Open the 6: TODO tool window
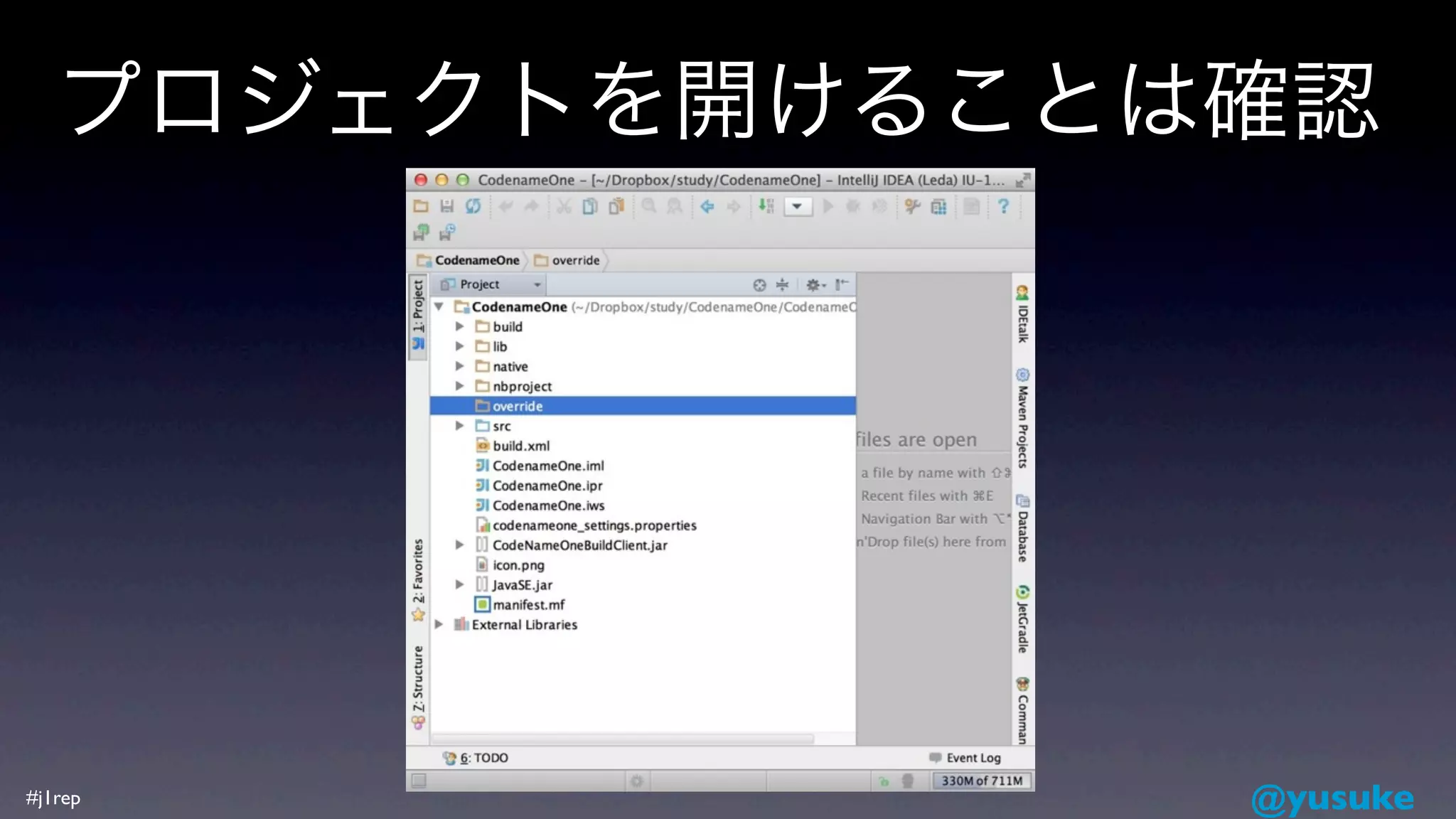The width and height of the screenshot is (1456, 819). coord(476,758)
